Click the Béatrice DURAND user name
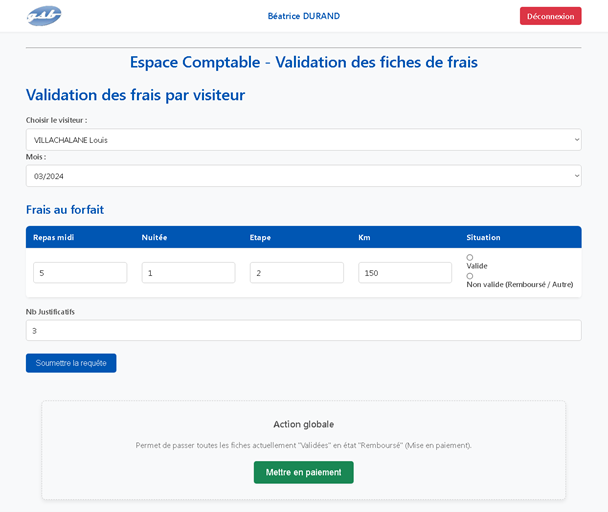 [303, 16]
